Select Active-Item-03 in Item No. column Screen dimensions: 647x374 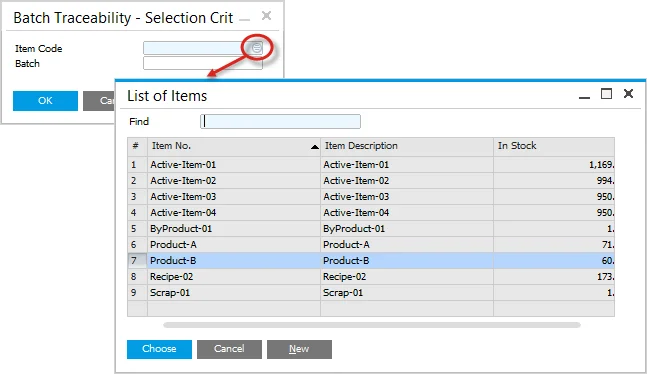(234, 196)
